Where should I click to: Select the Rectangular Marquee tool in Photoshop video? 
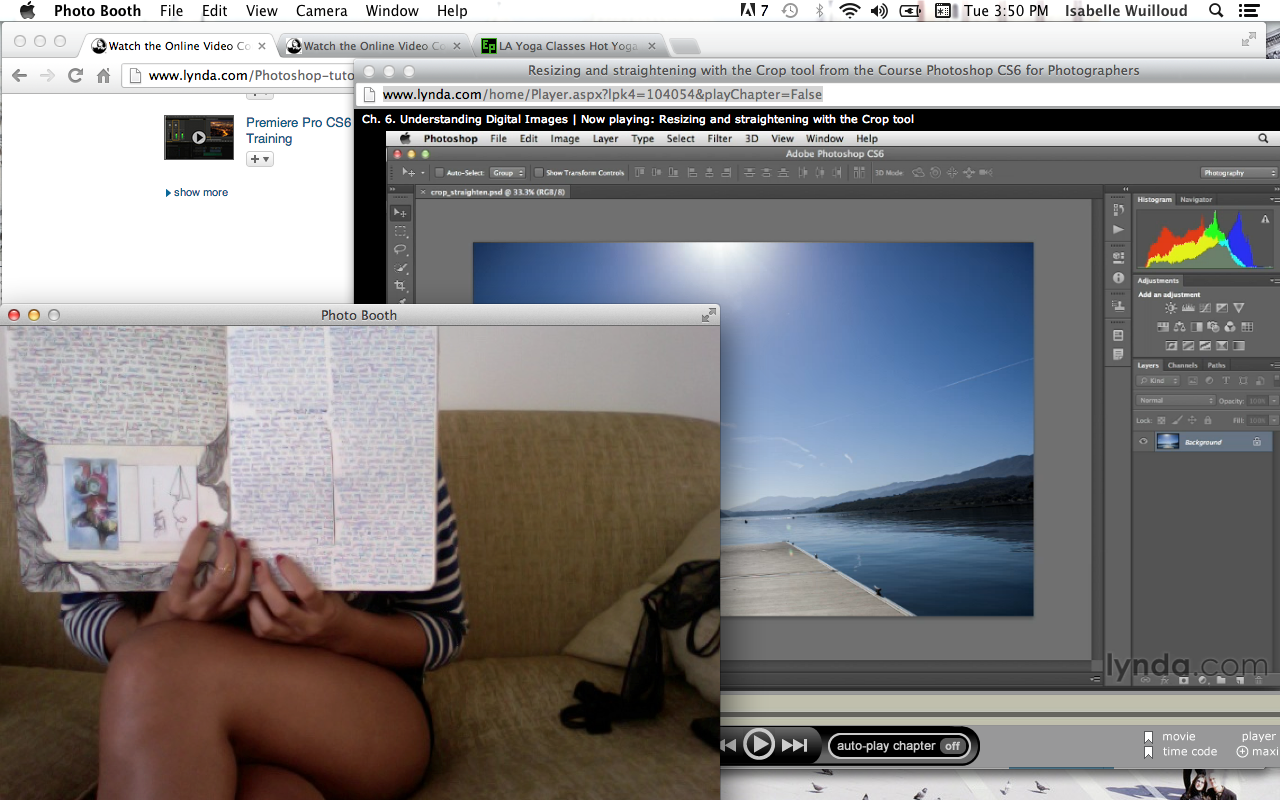pos(400,231)
